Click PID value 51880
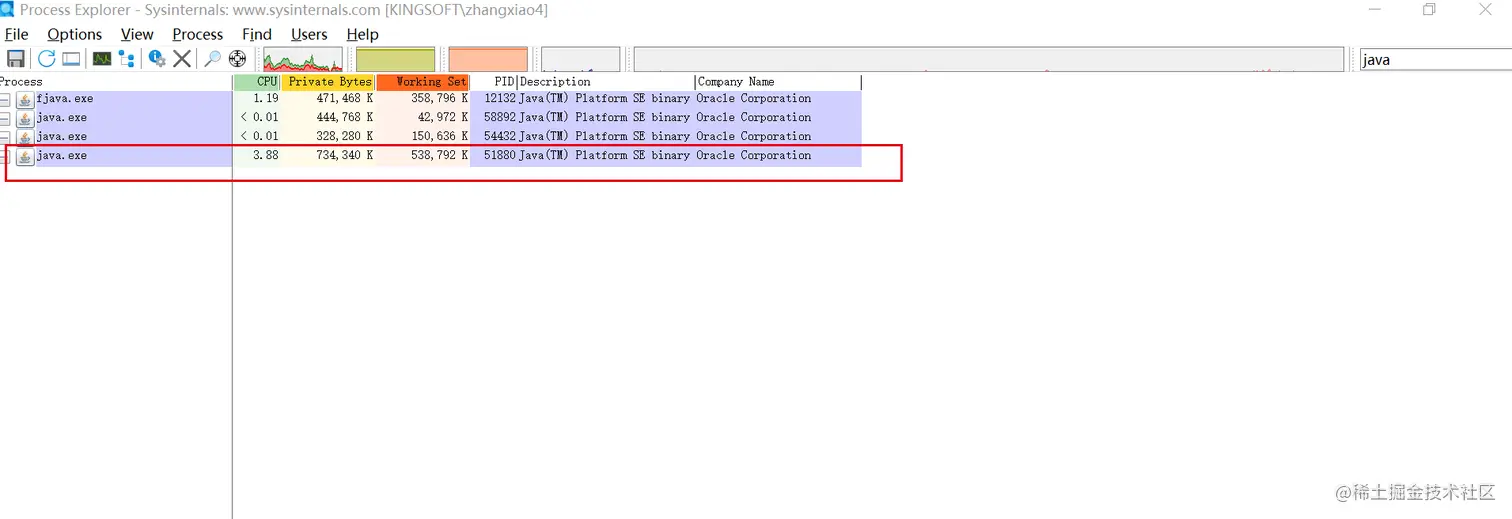The height and width of the screenshot is (519, 1512). [x=500, y=156]
